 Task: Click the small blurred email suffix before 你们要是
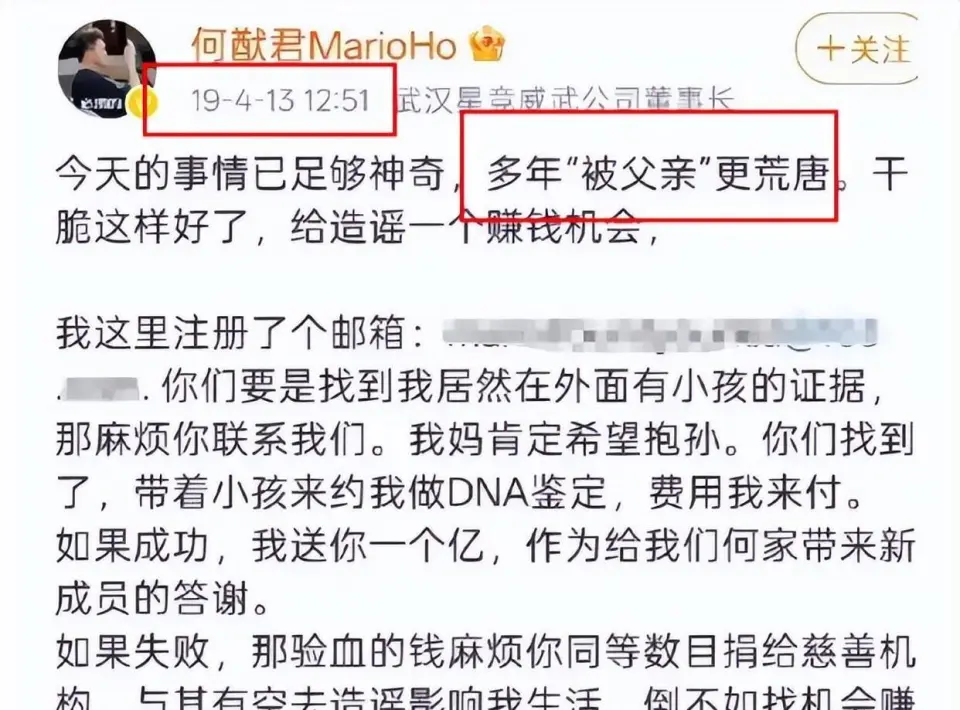click(100, 387)
